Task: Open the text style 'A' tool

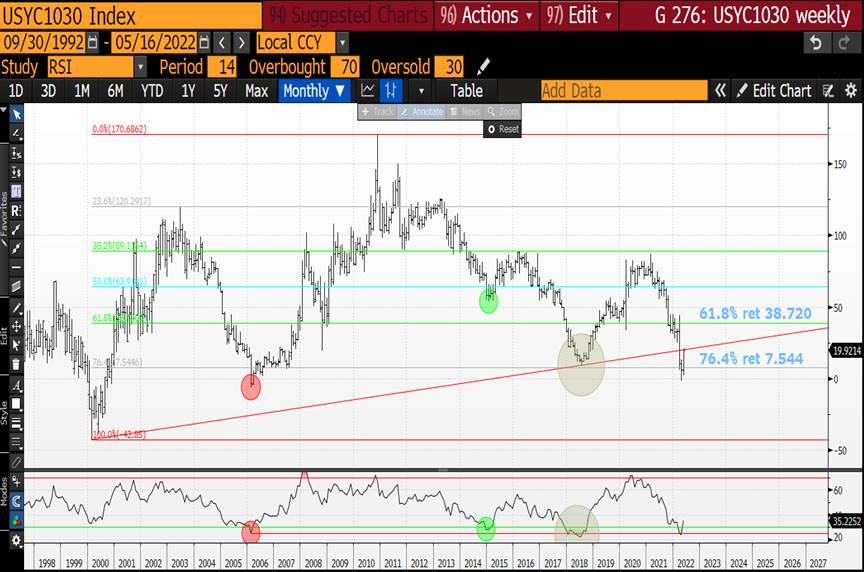Action: click(x=17, y=385)
